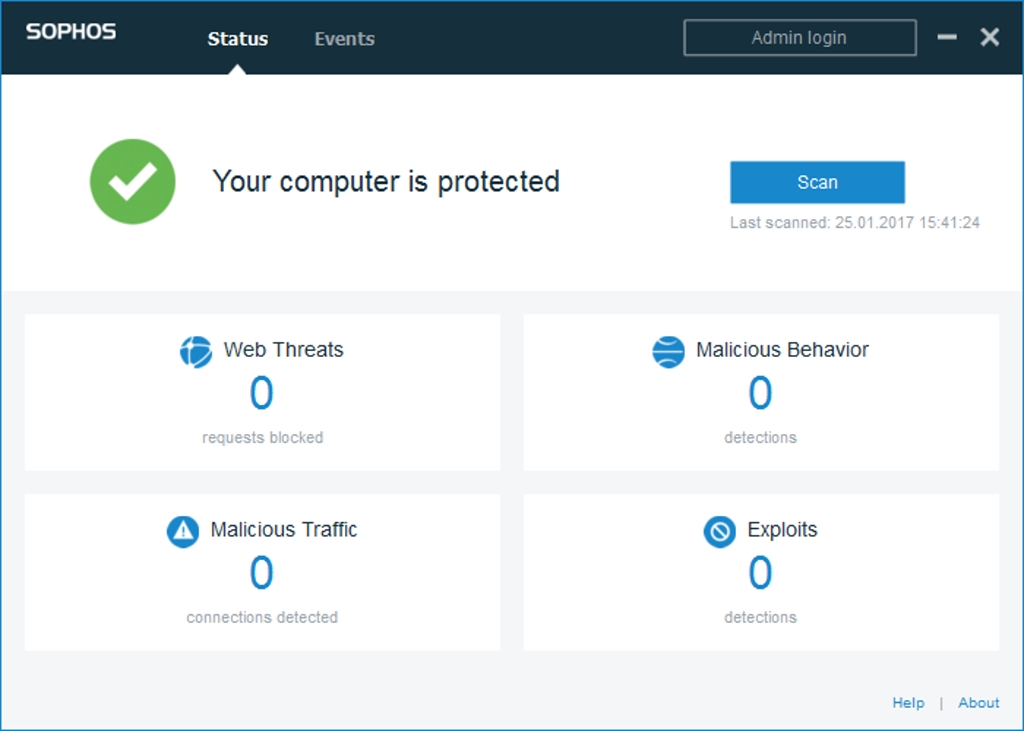Click the Sophos logo
Screen dimensions: 1024x731
(x=71, y=32)
